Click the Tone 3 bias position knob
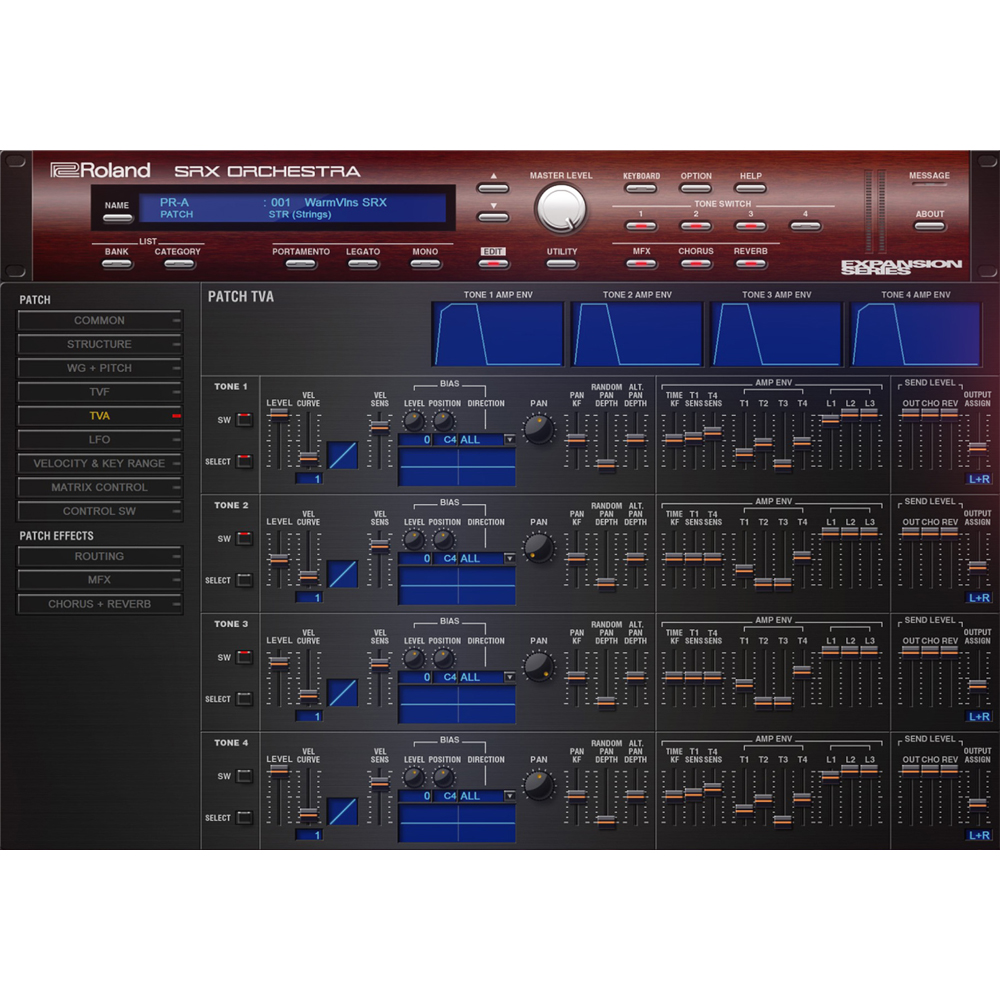This screenshot has width=1000, height=1000. tap(443, 659)
